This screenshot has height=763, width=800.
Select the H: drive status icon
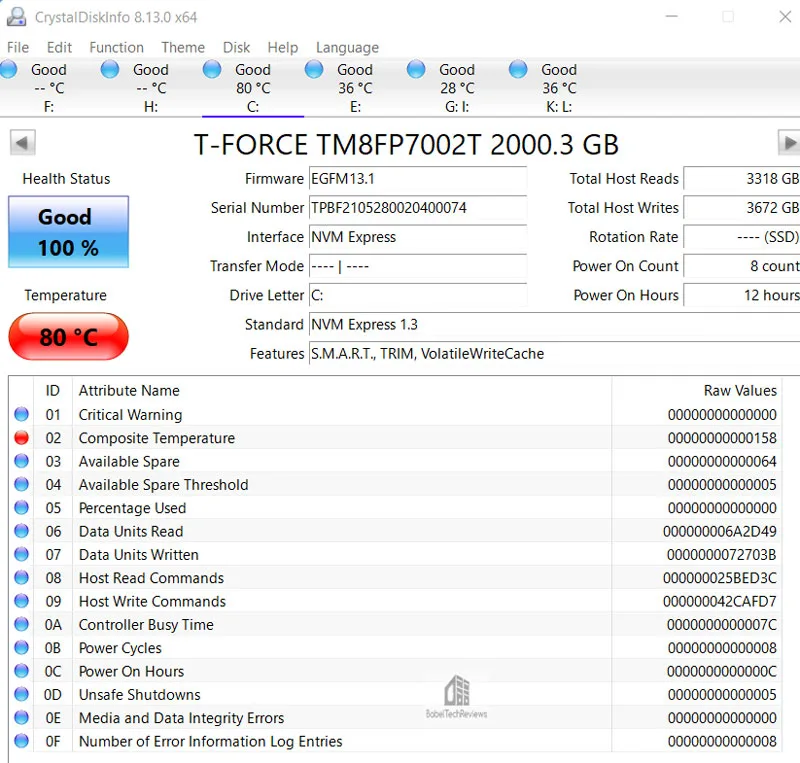[x=110, y=69]
